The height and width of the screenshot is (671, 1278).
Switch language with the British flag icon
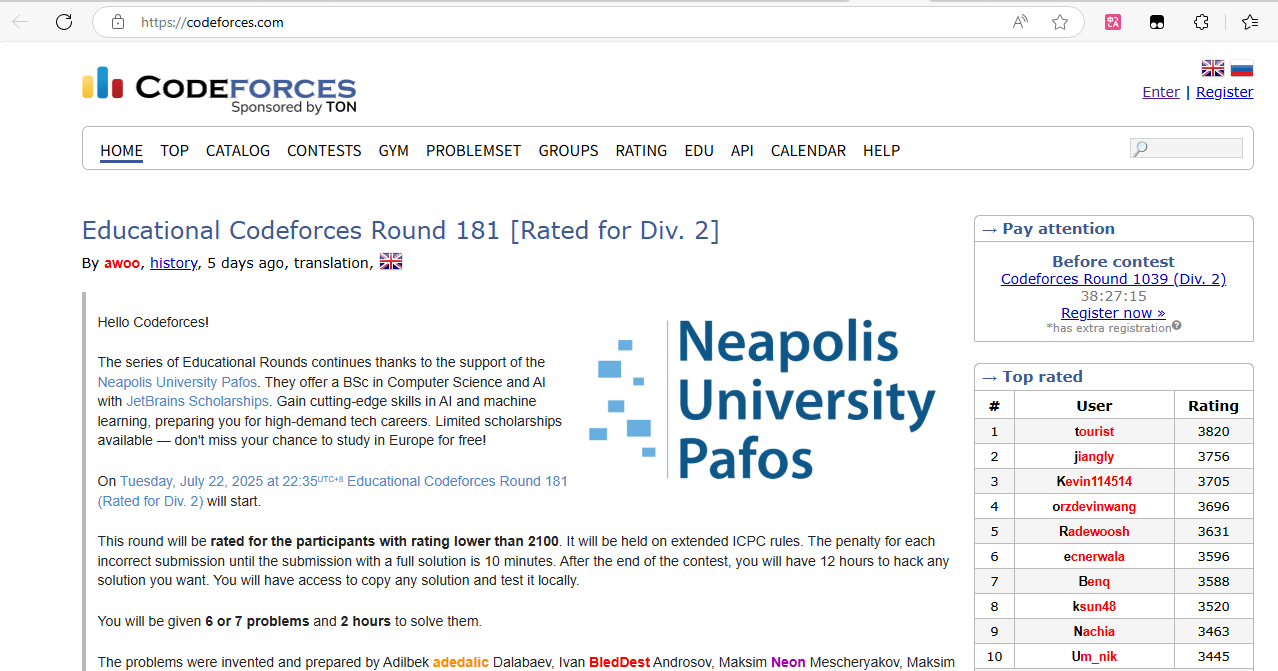(x=1213, y=68)
